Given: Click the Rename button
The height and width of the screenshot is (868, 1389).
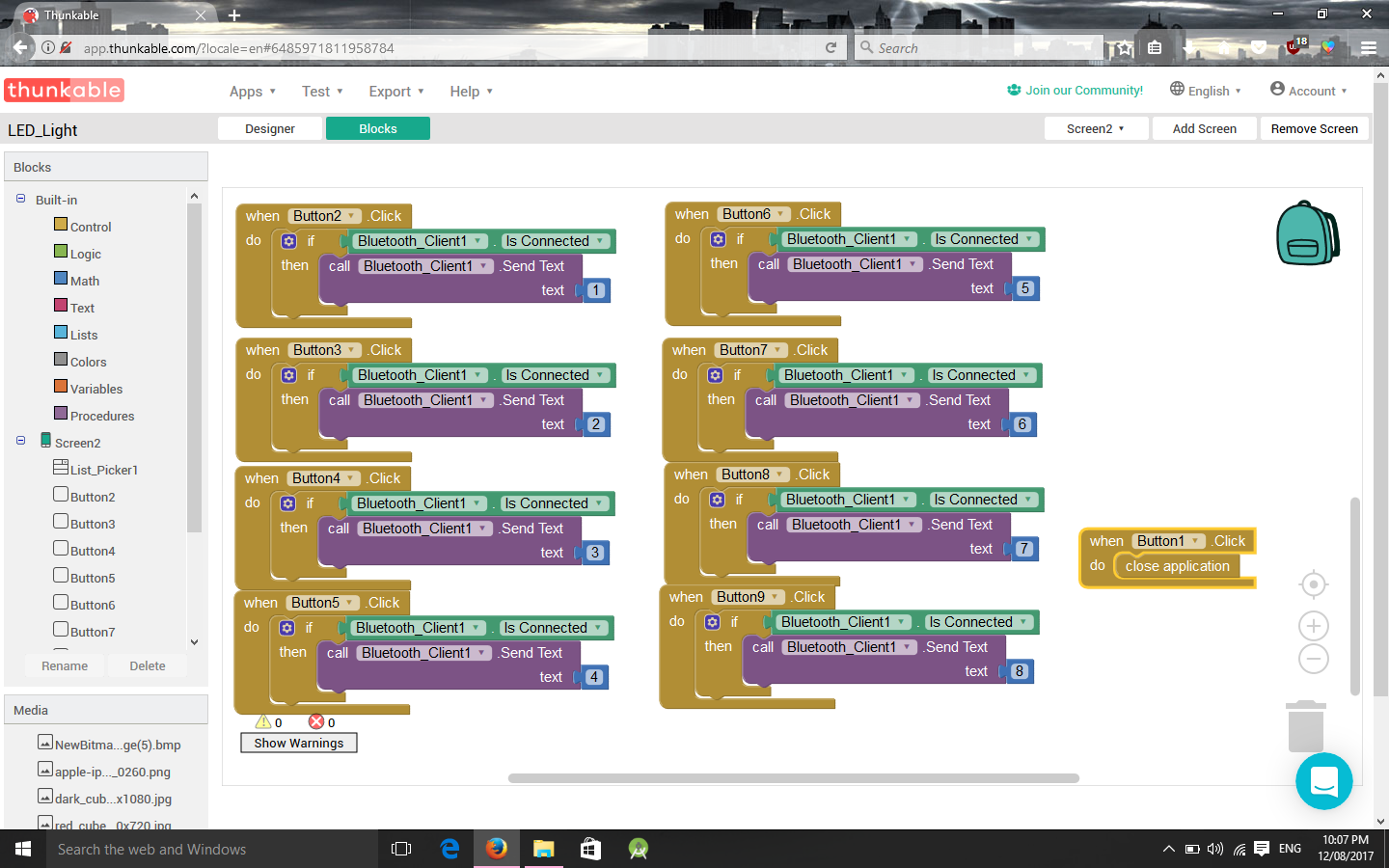Looking at the screenshot, I should coord(65,665).
